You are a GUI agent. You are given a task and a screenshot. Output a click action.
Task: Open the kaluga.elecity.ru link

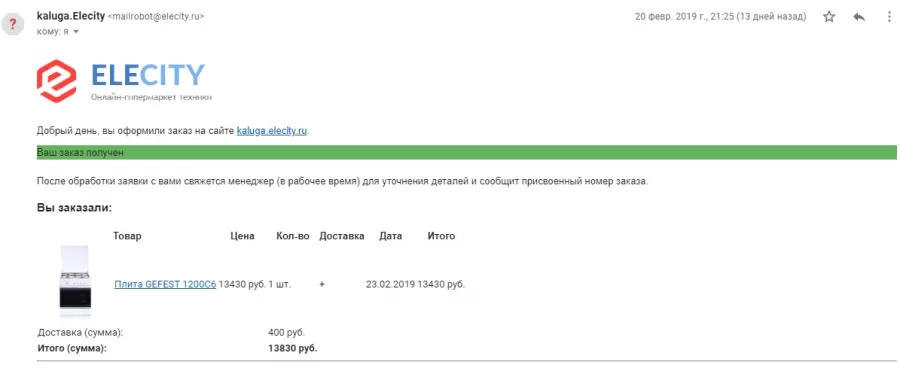[272, 131]
